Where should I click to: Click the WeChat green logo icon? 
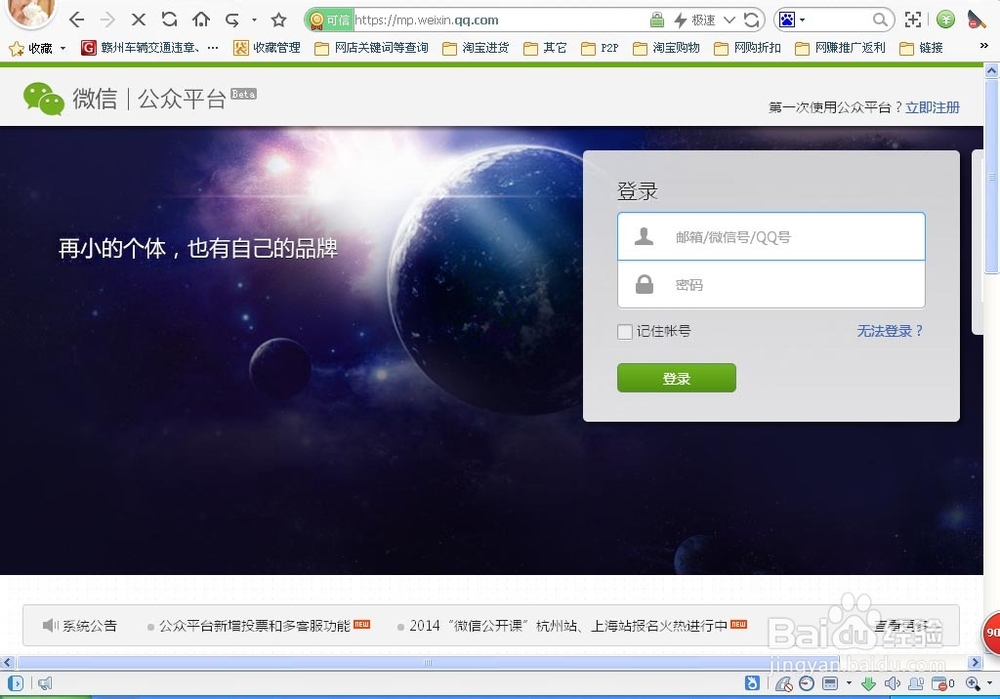pyautogui.click(x=43, y=99)
